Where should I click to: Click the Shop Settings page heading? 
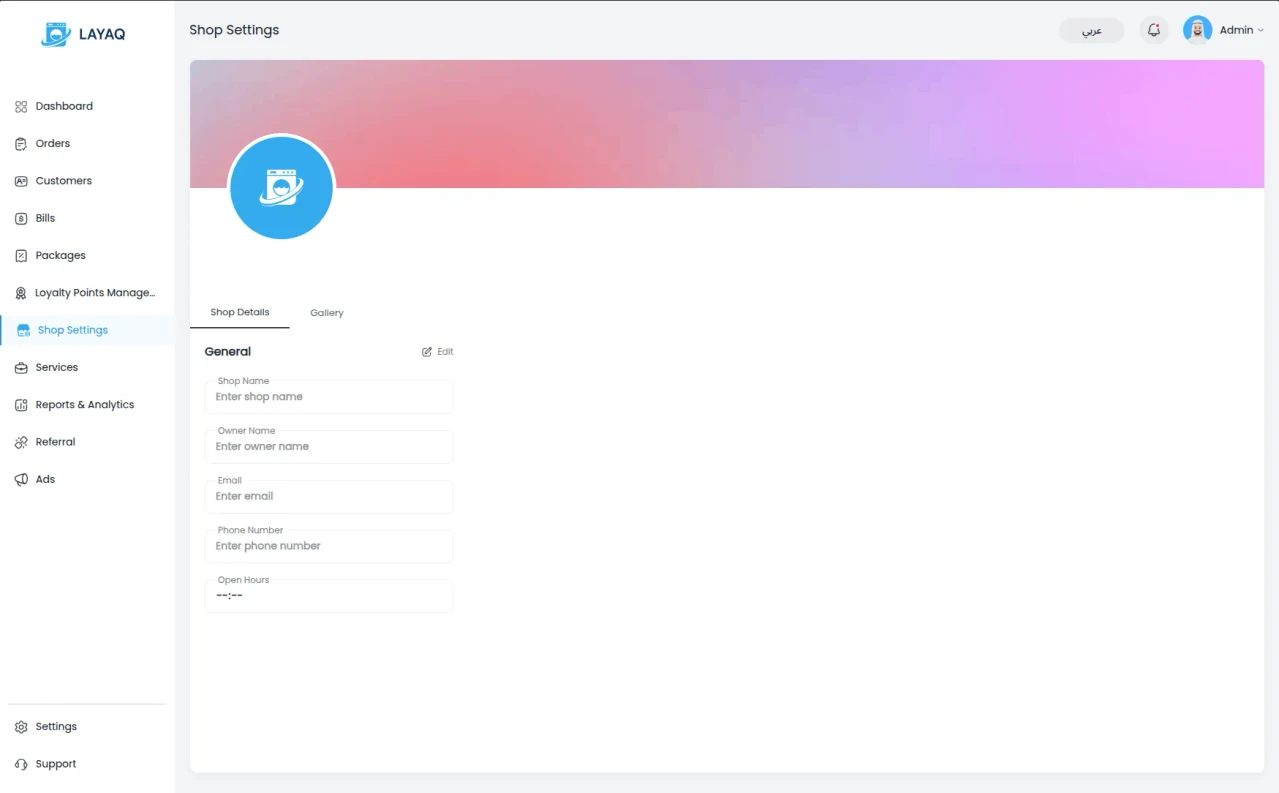[x=234, y=30]
